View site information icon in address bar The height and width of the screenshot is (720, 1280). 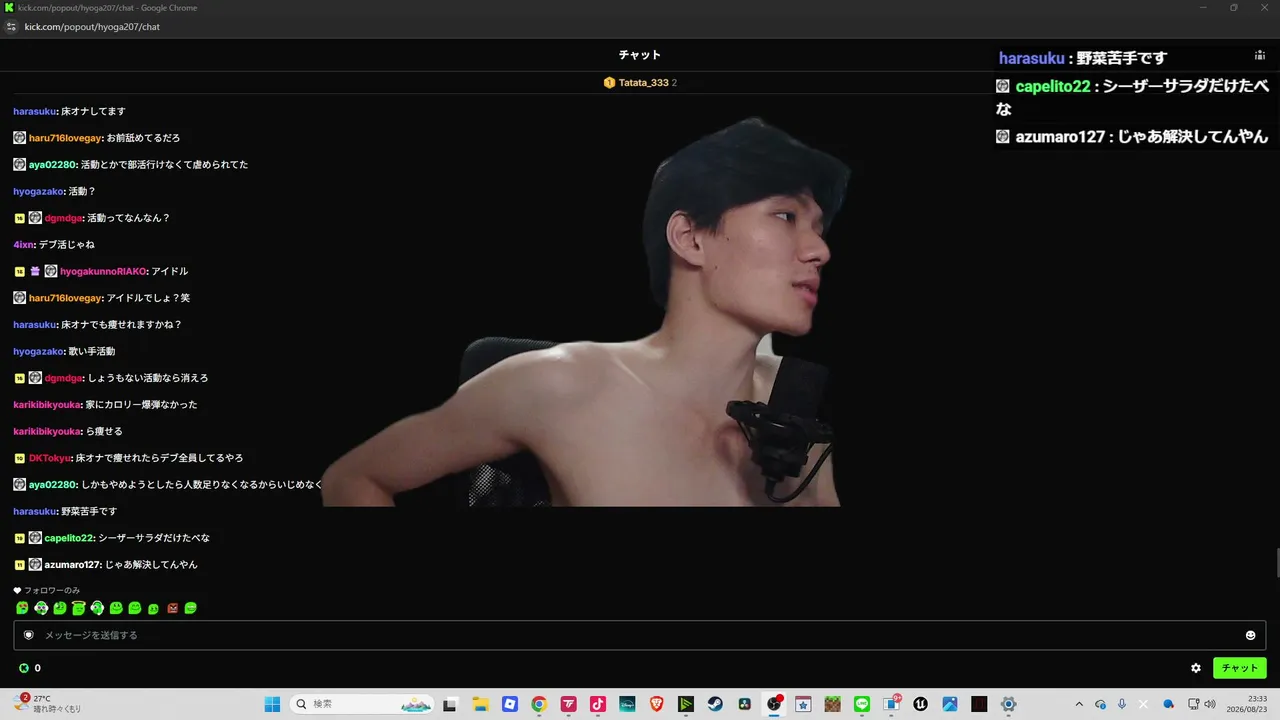12,27
